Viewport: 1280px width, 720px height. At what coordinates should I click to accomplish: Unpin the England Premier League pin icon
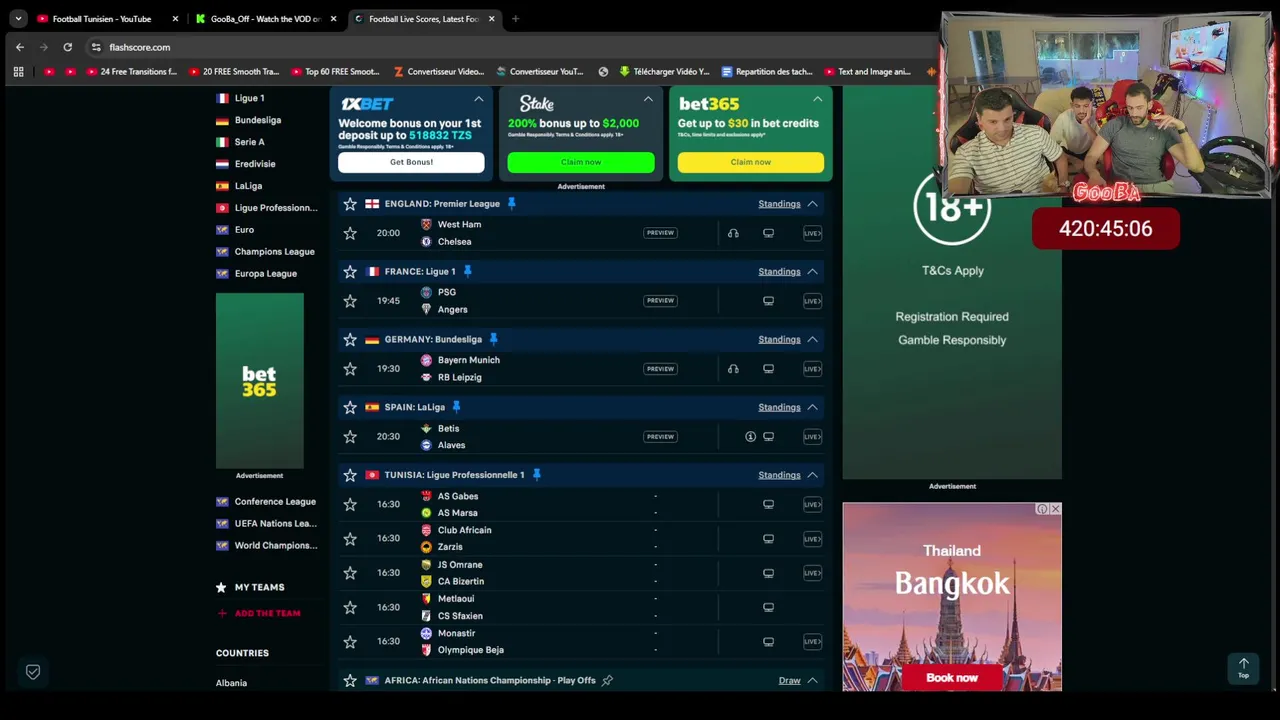511,204
